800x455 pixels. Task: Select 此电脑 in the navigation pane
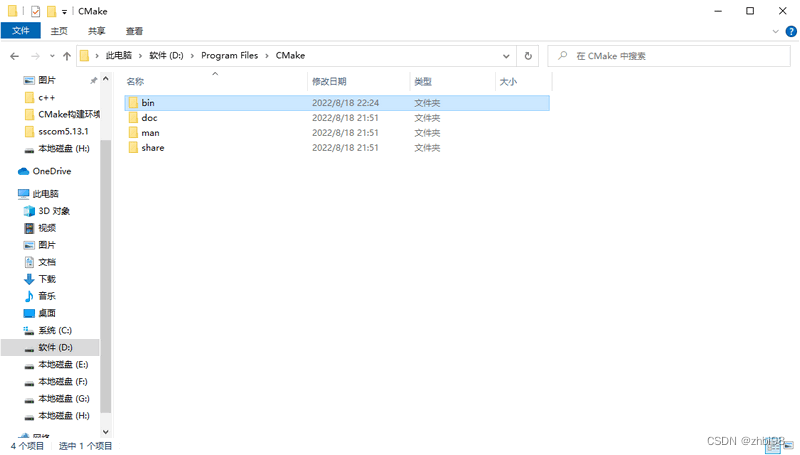coord(45,194)
